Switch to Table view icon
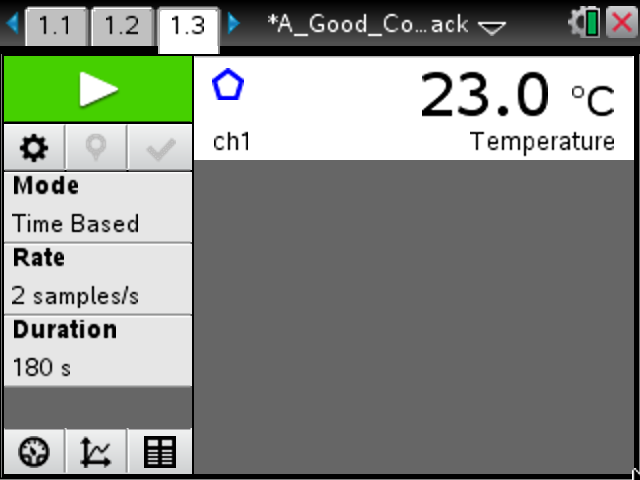640x480 pixels. click(x=160, y=451)
